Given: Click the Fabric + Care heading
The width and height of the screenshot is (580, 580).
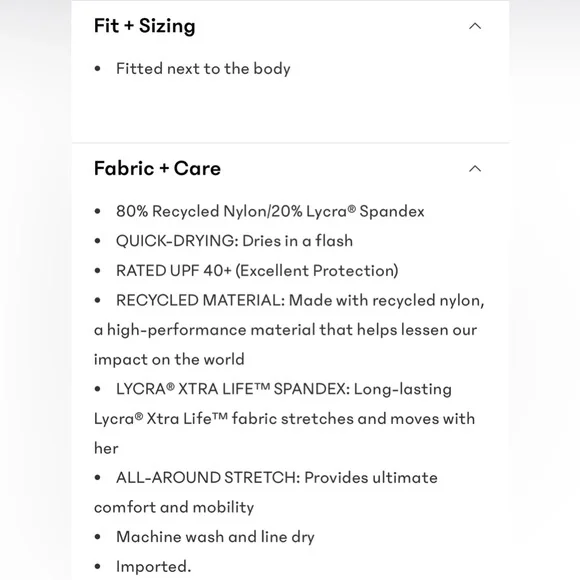Looking at the screenshot, I should point(157,168).
